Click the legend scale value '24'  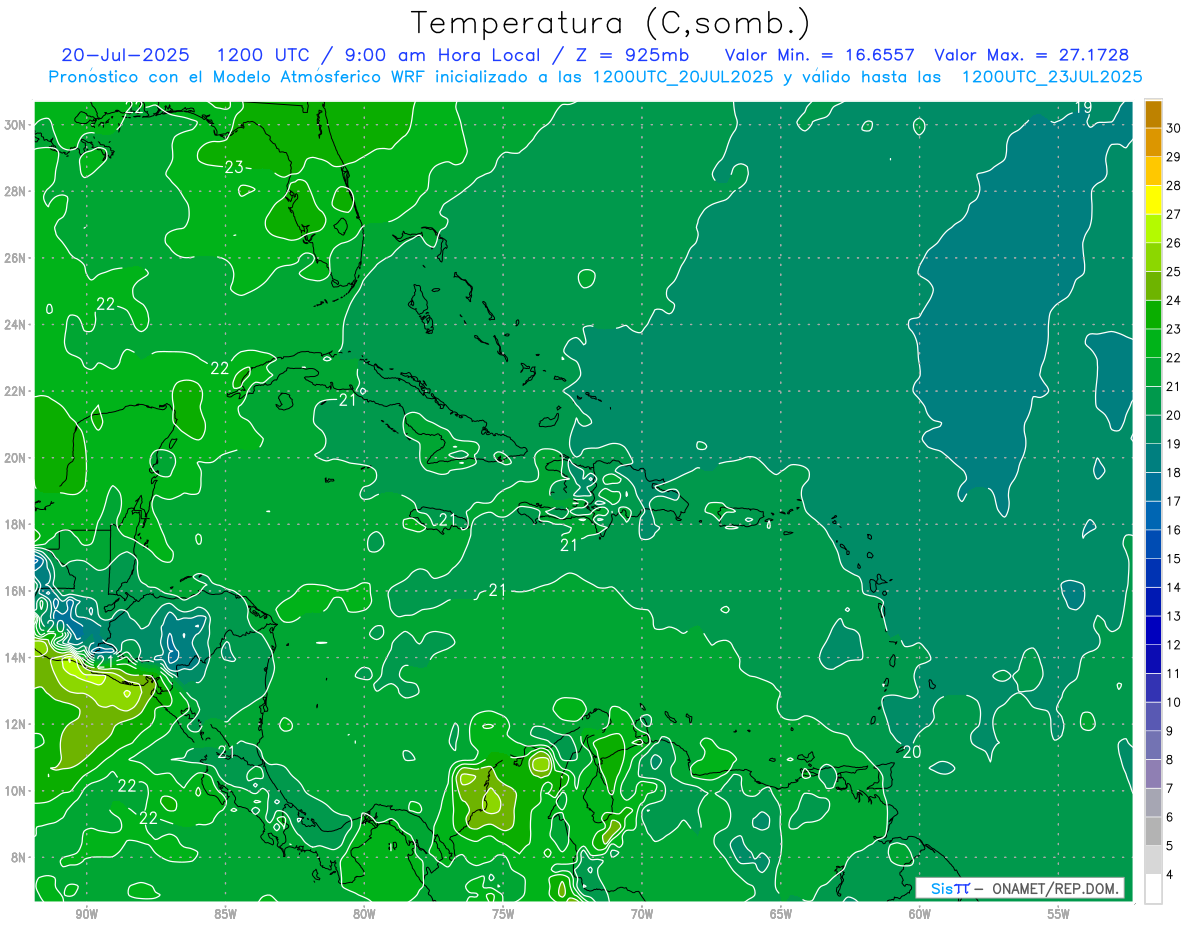pyautogui.click(x=1174, y=300)
